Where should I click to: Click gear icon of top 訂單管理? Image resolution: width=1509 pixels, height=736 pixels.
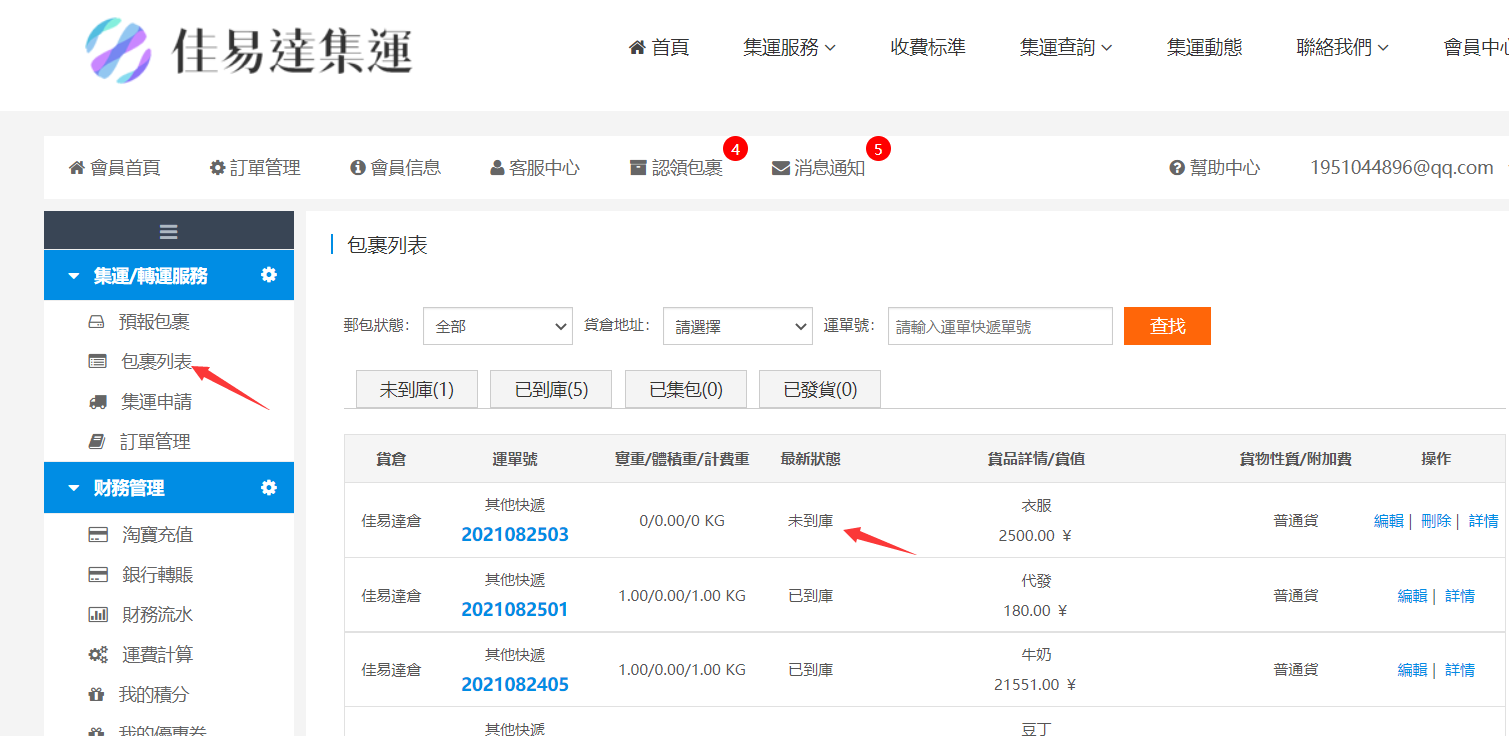pos(217,168)
